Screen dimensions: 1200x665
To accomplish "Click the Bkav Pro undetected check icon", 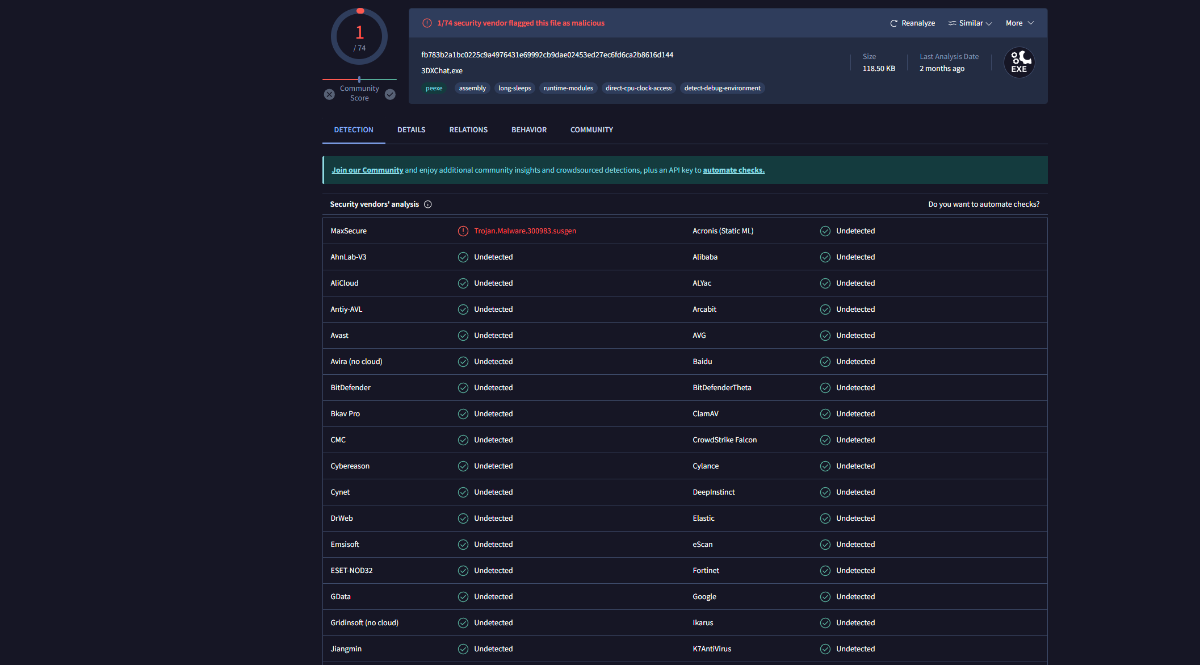I will tap(463, 413).
